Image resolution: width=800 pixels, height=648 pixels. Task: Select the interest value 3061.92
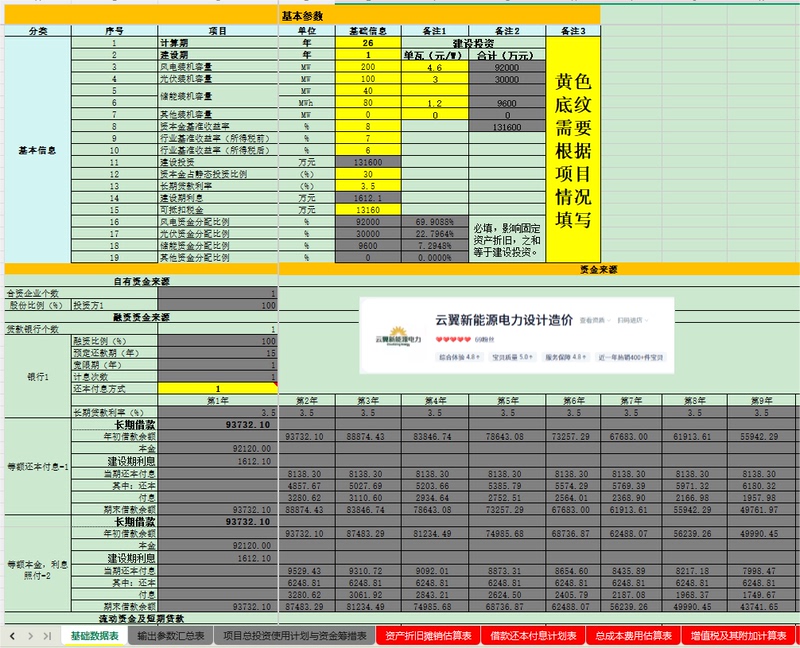pyautogui.click(x=368, y=594)
